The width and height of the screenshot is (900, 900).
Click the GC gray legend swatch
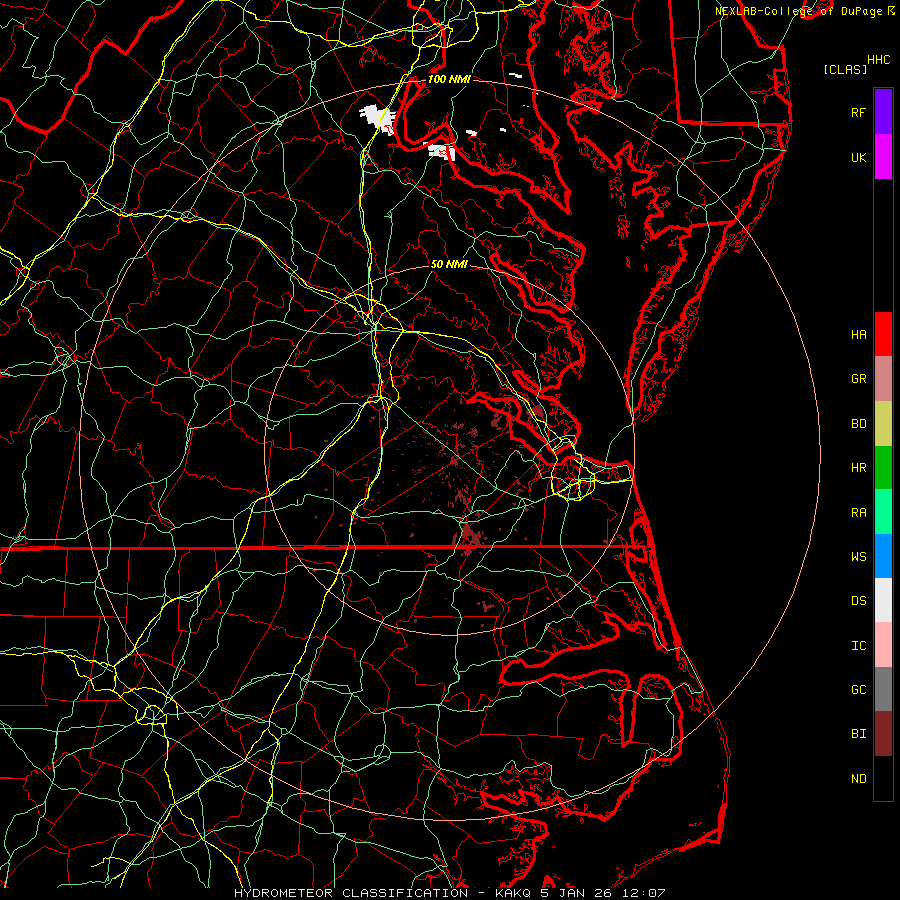click(x=883, y=689)
